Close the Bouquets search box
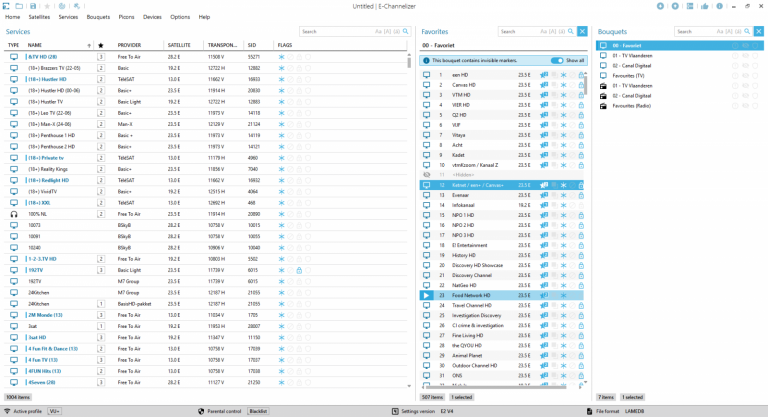Viewport: 768px width, 417px height. tap(756, 31)
